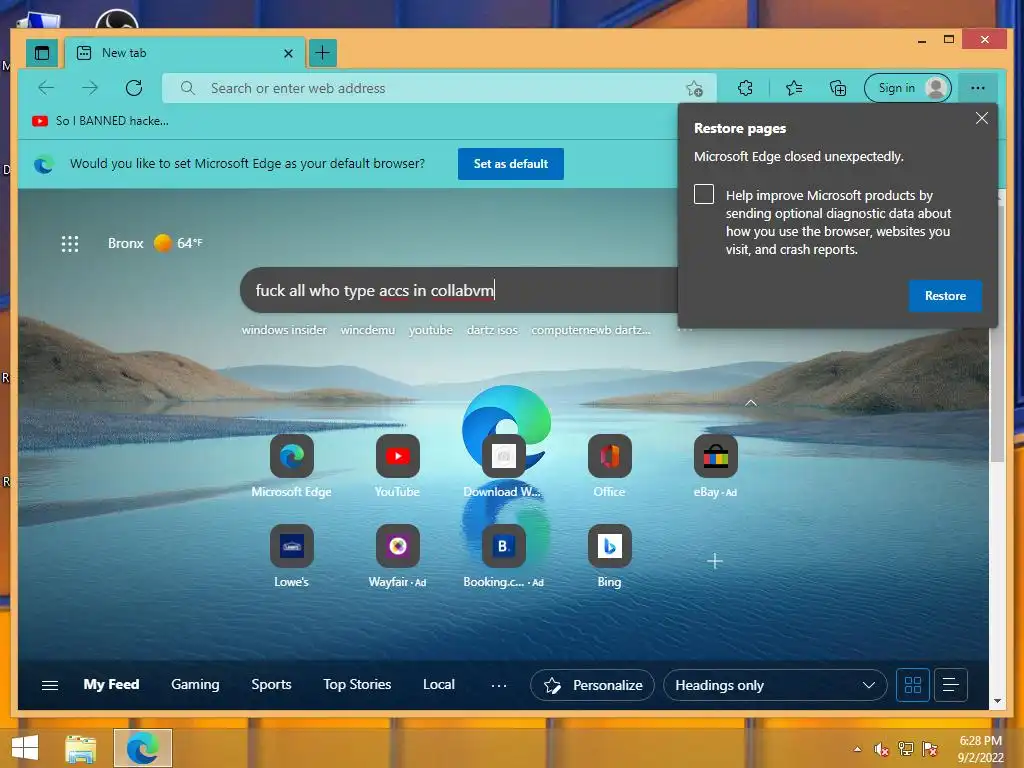Open Action Center flag tray icon

(x=930, y=749)
